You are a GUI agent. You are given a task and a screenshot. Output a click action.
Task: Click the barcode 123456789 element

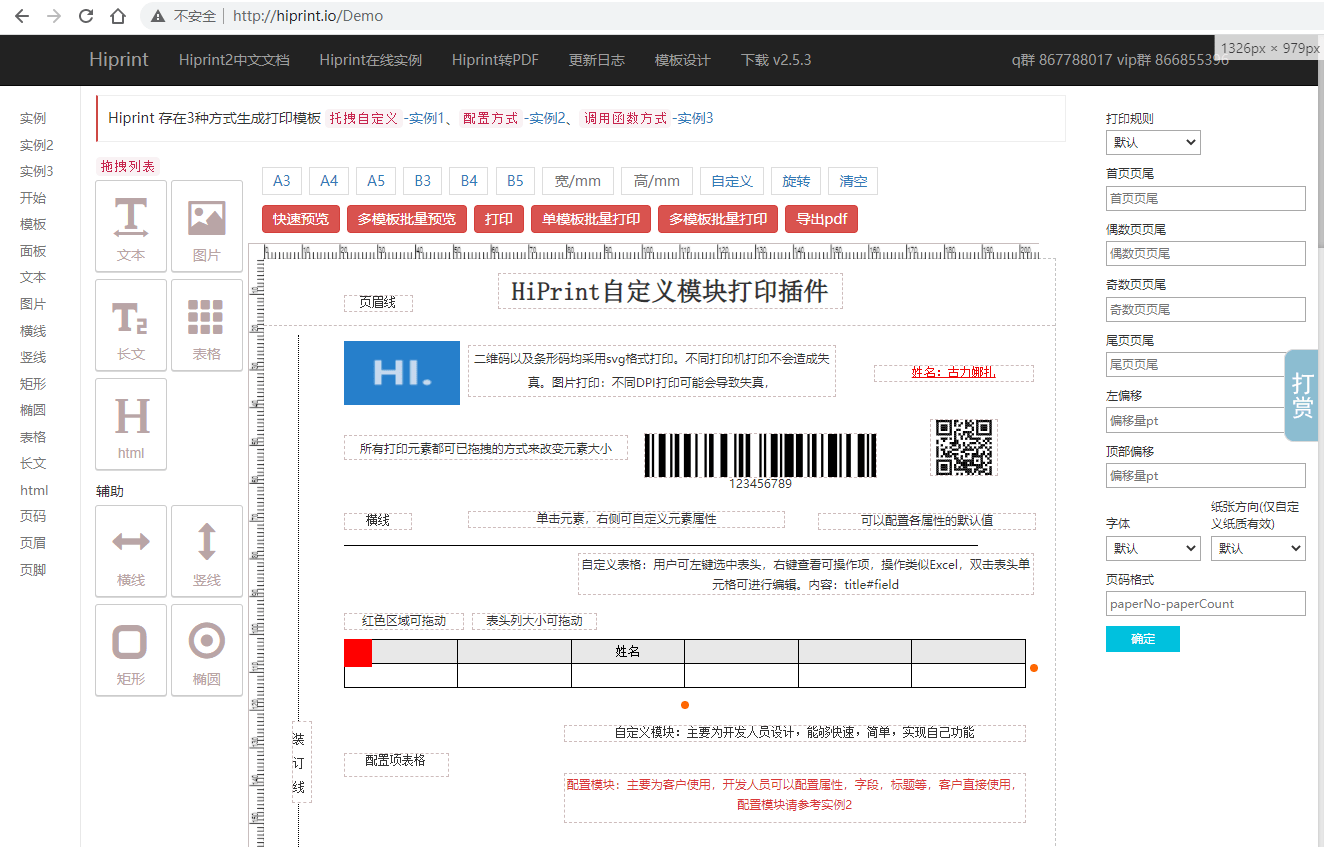pos(760,461)
